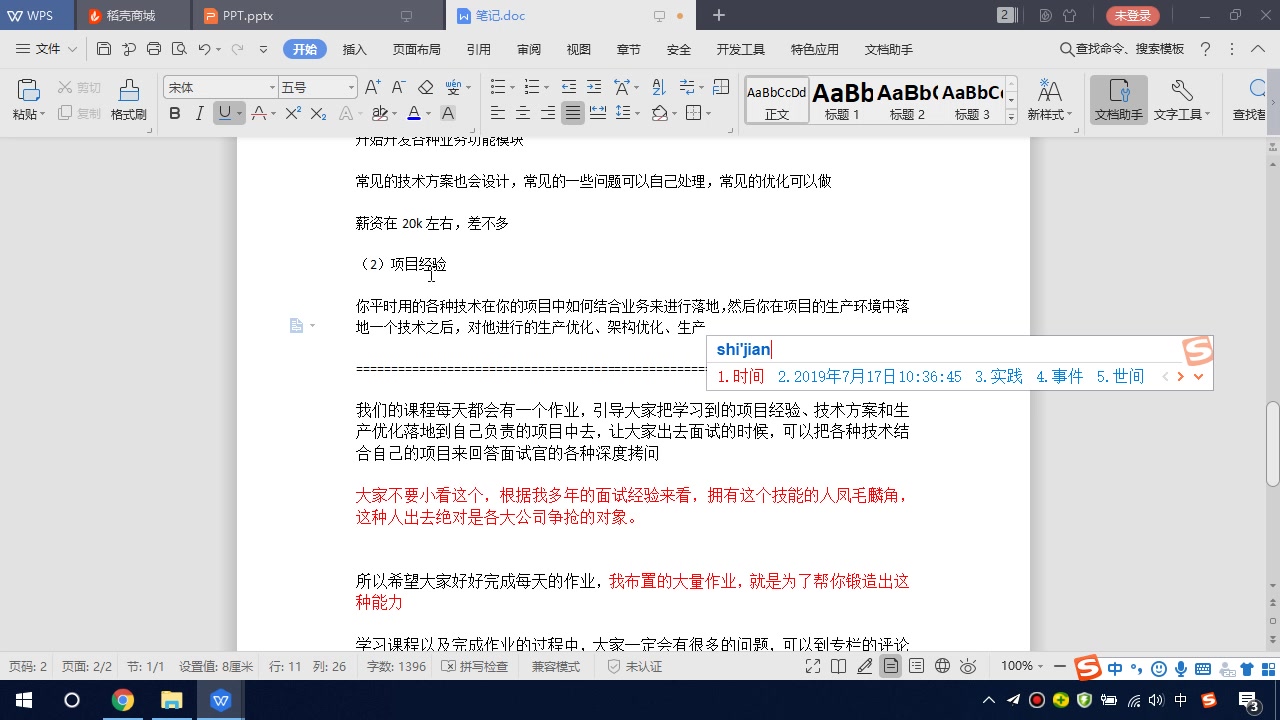Expand the input method candidate list
1280x720 pixels.
pos(1198,377)
